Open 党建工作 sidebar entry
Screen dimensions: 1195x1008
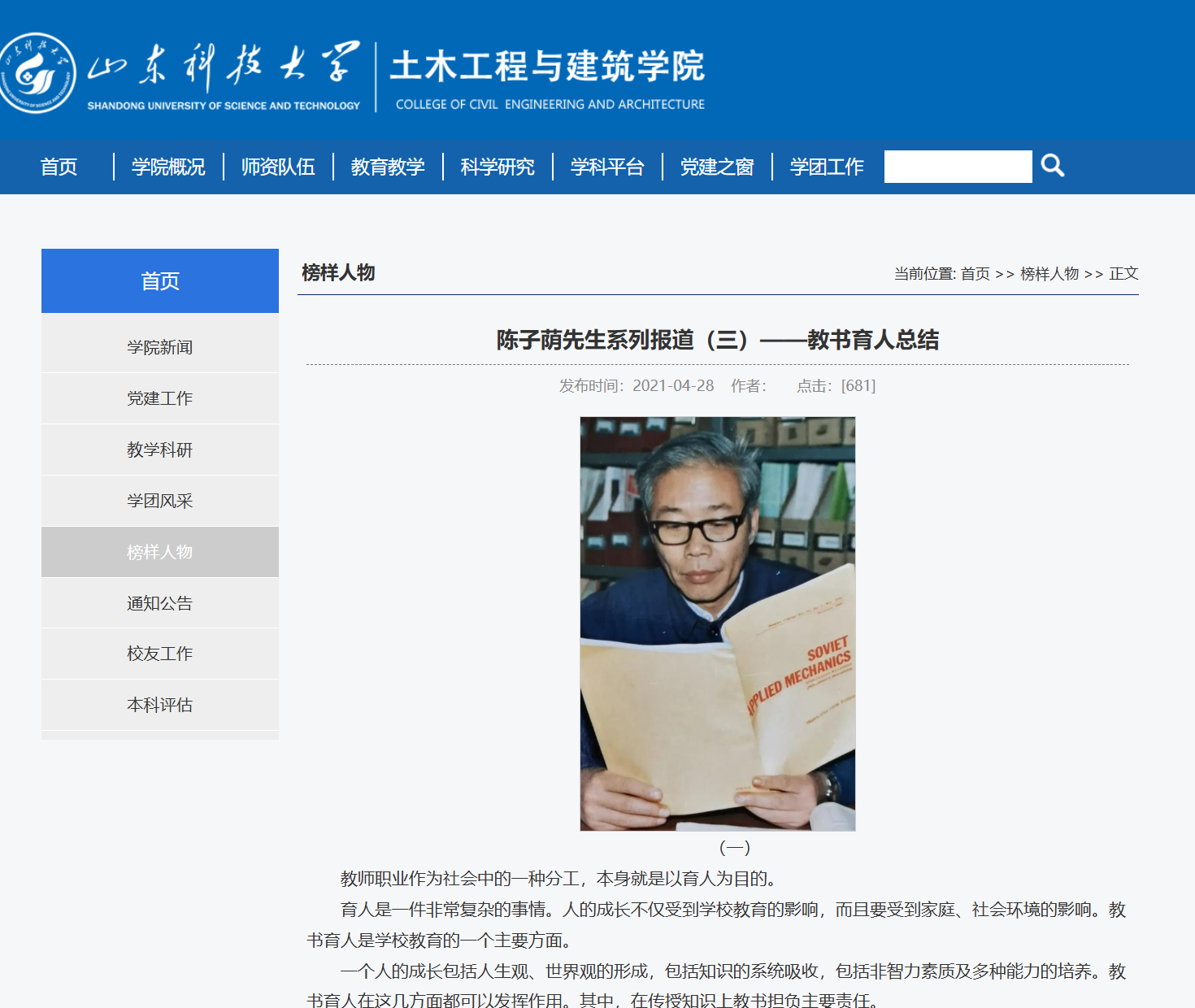[x=160, y=398]
